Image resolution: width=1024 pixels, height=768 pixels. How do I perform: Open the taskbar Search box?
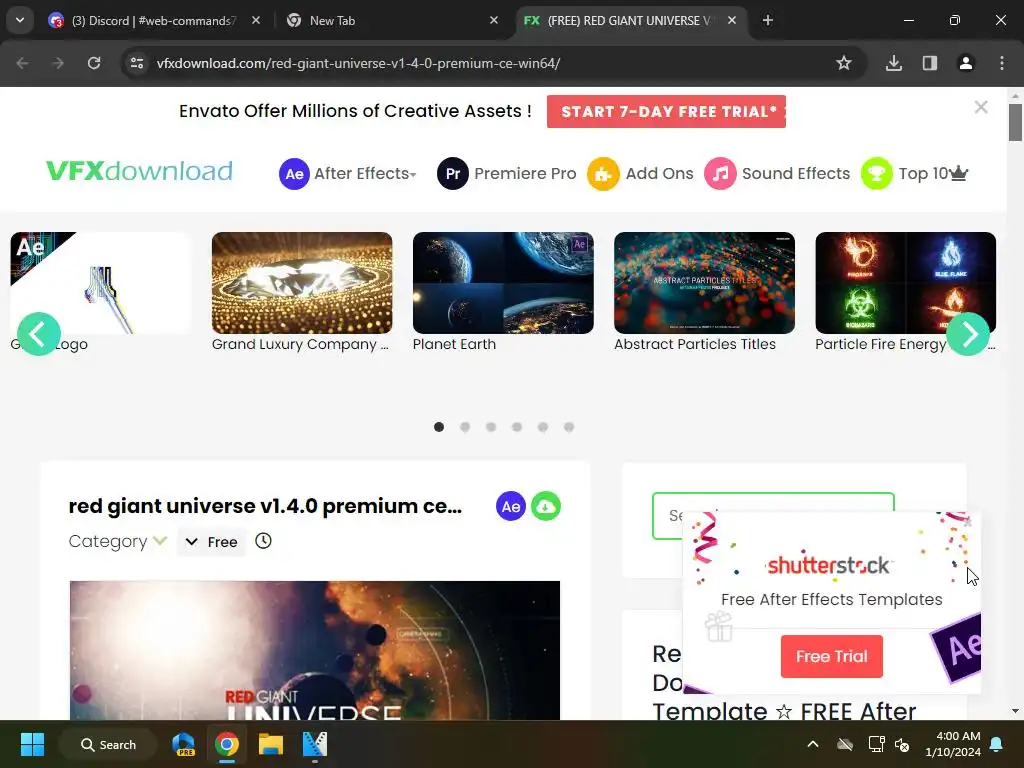pyautogui.click(x=108, y=744)
